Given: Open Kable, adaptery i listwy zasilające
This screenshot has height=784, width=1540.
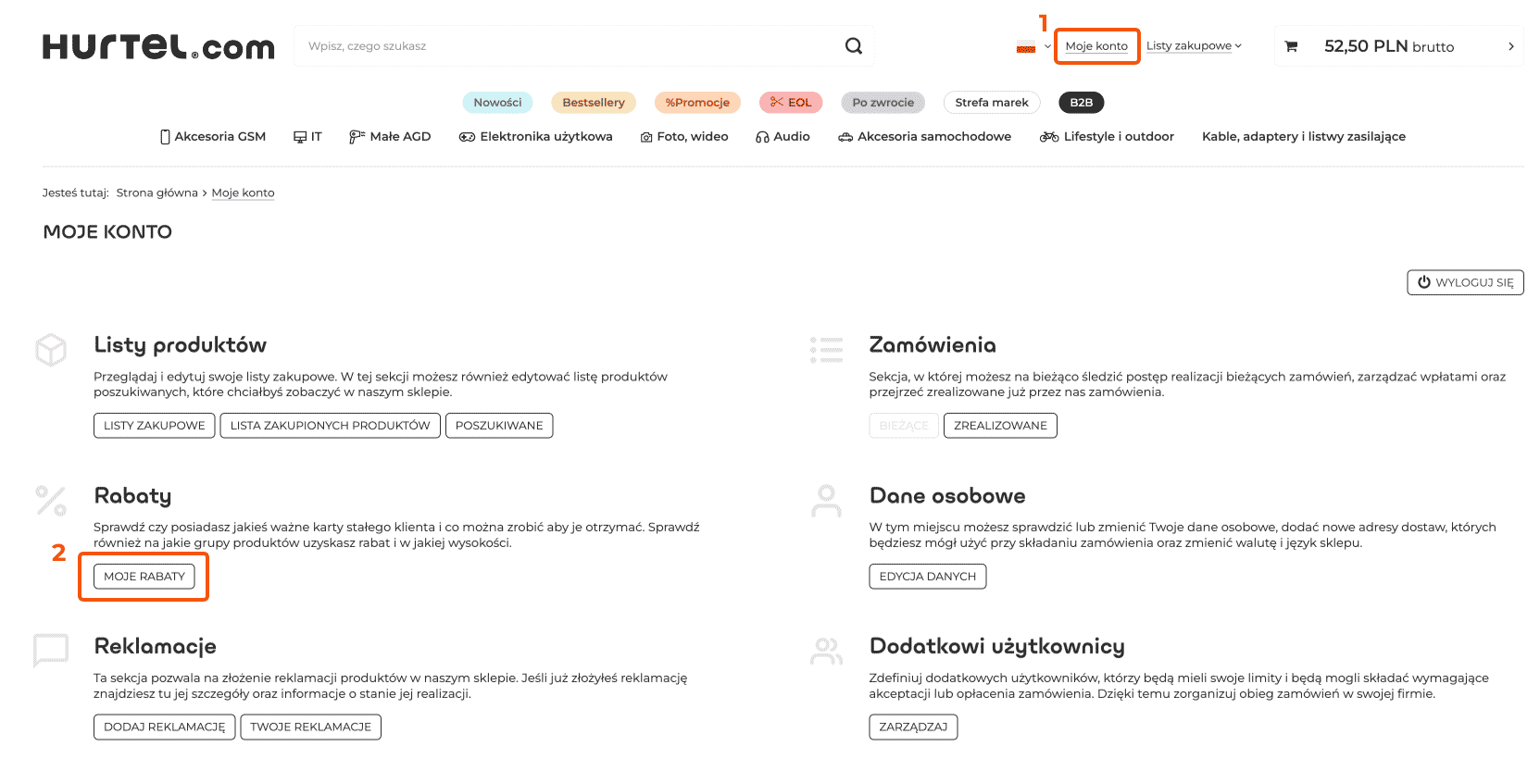Looking at the screenshot, I should [x=1304, y=136].
